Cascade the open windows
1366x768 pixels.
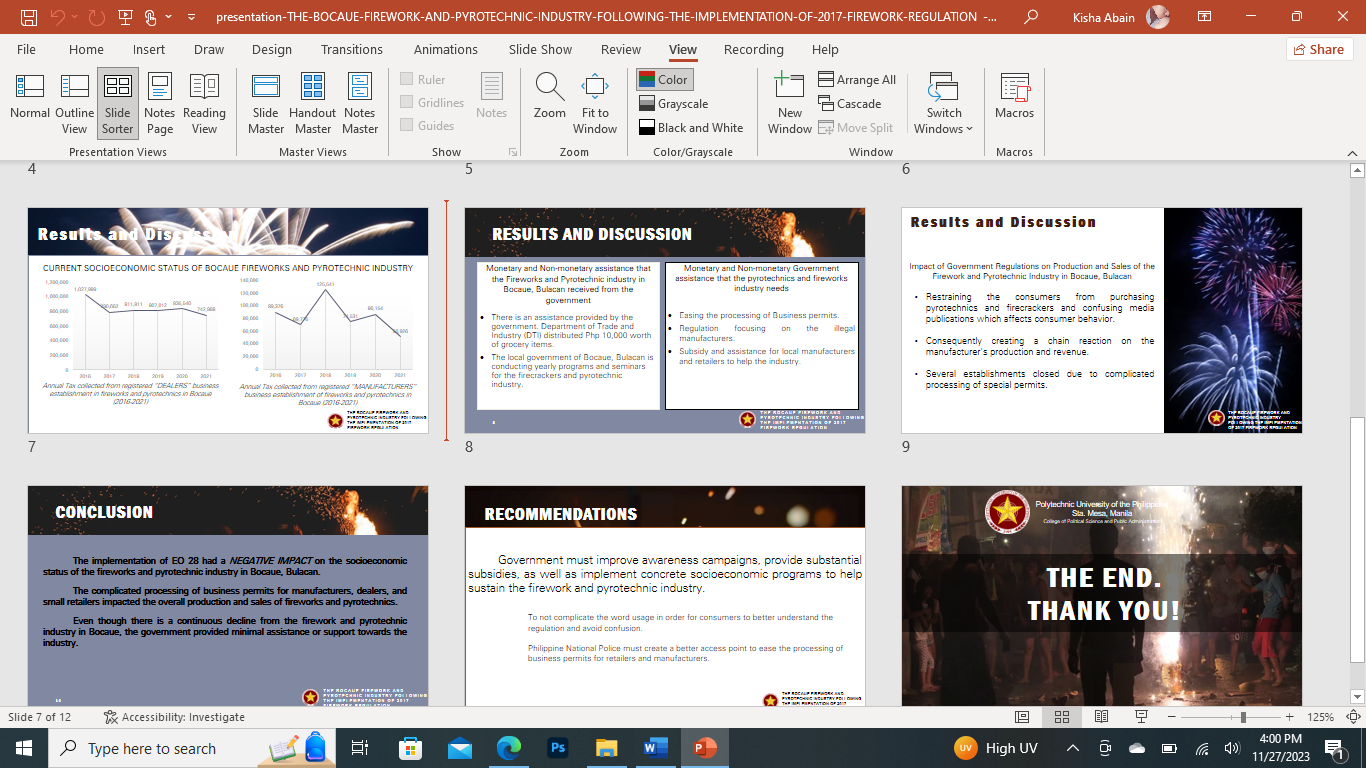point(850,104)
